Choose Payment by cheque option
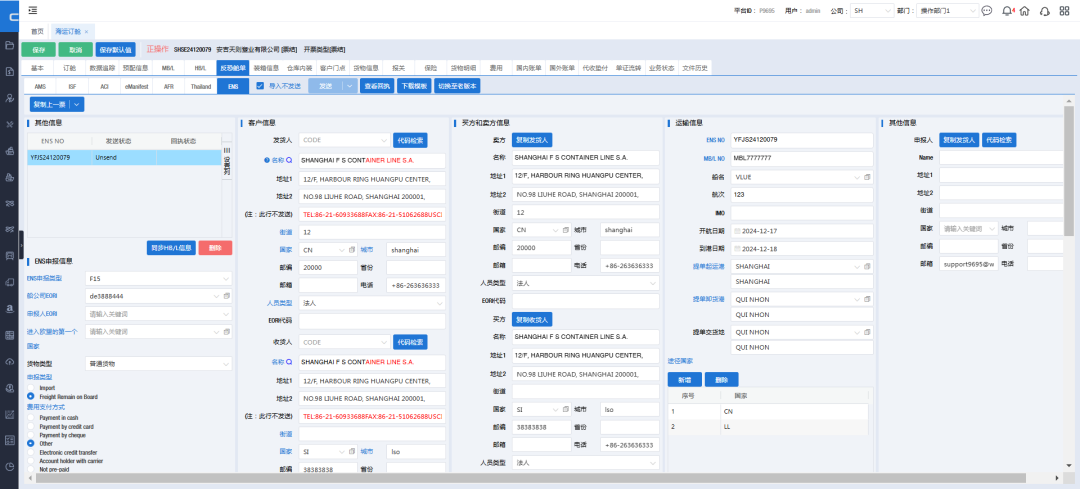Image resolution: width=1080 pixels, height=489 pixels. [30, 435]
